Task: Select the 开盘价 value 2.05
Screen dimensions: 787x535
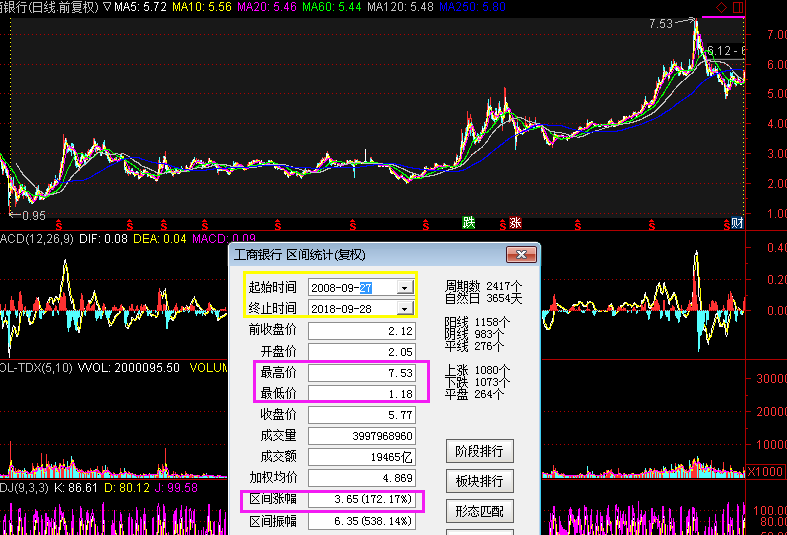Action: click(x=361, y=352)
